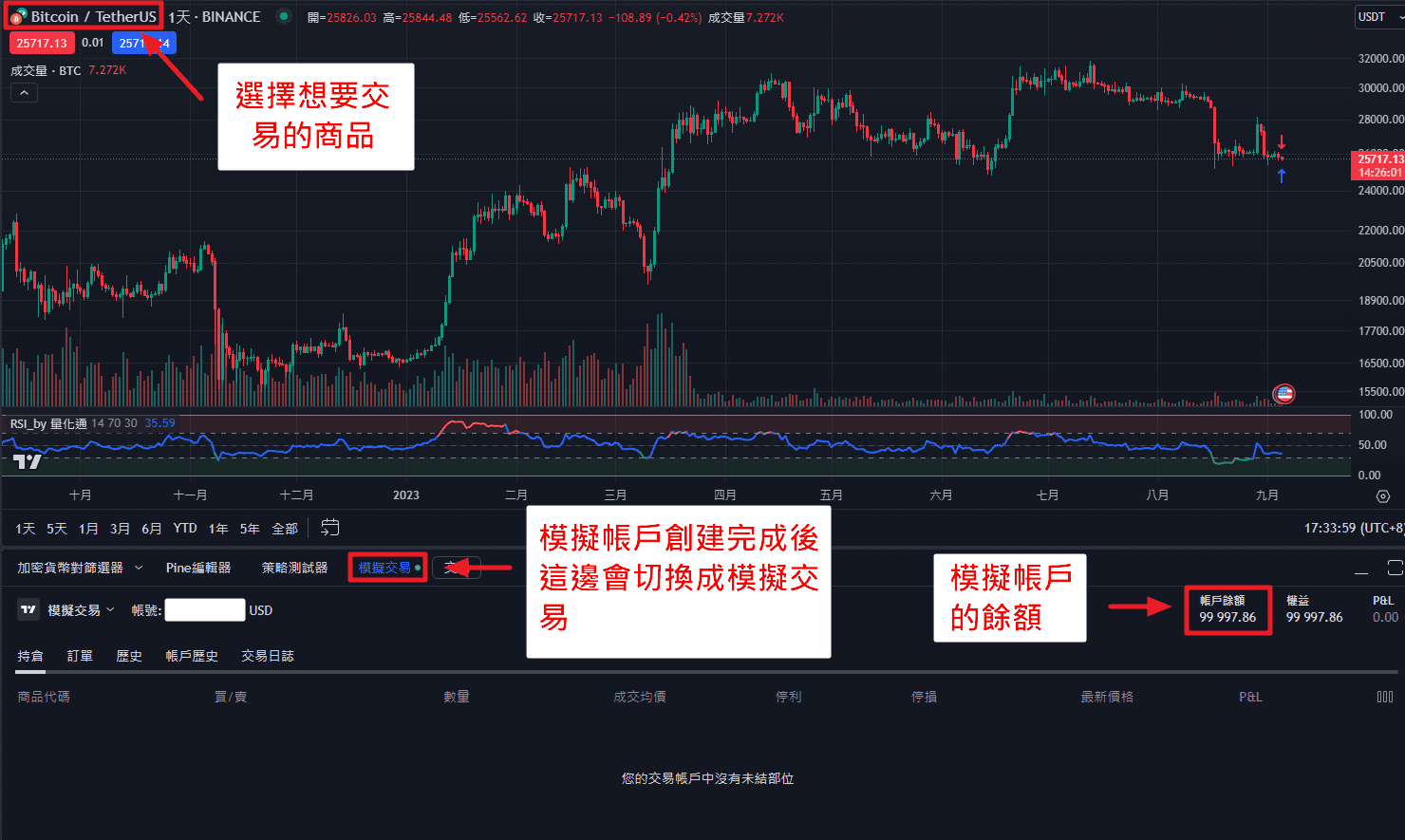Open chart settings gear at axis corner
Screen dimensions: 1405x840
coord(1384,495)
